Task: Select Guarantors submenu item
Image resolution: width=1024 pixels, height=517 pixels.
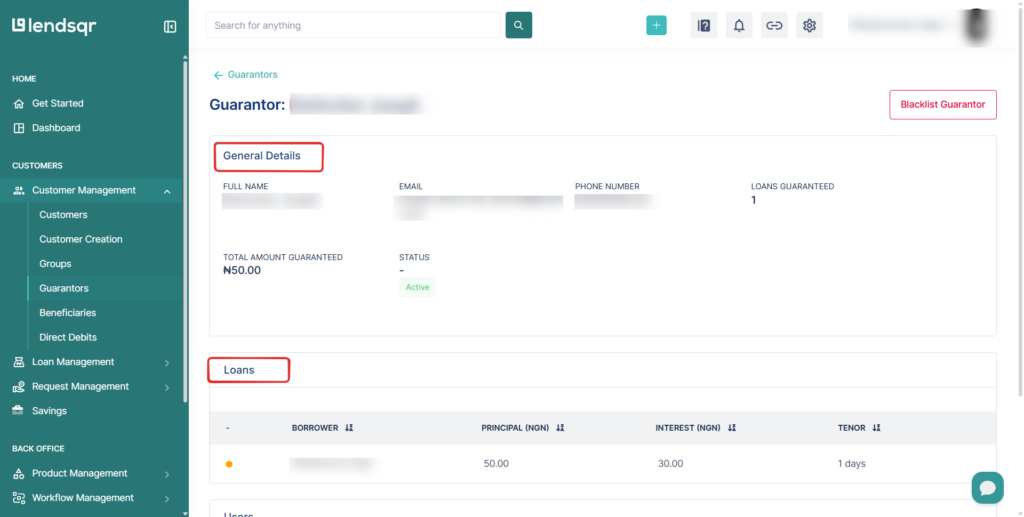Action: [x=64, y=288]
